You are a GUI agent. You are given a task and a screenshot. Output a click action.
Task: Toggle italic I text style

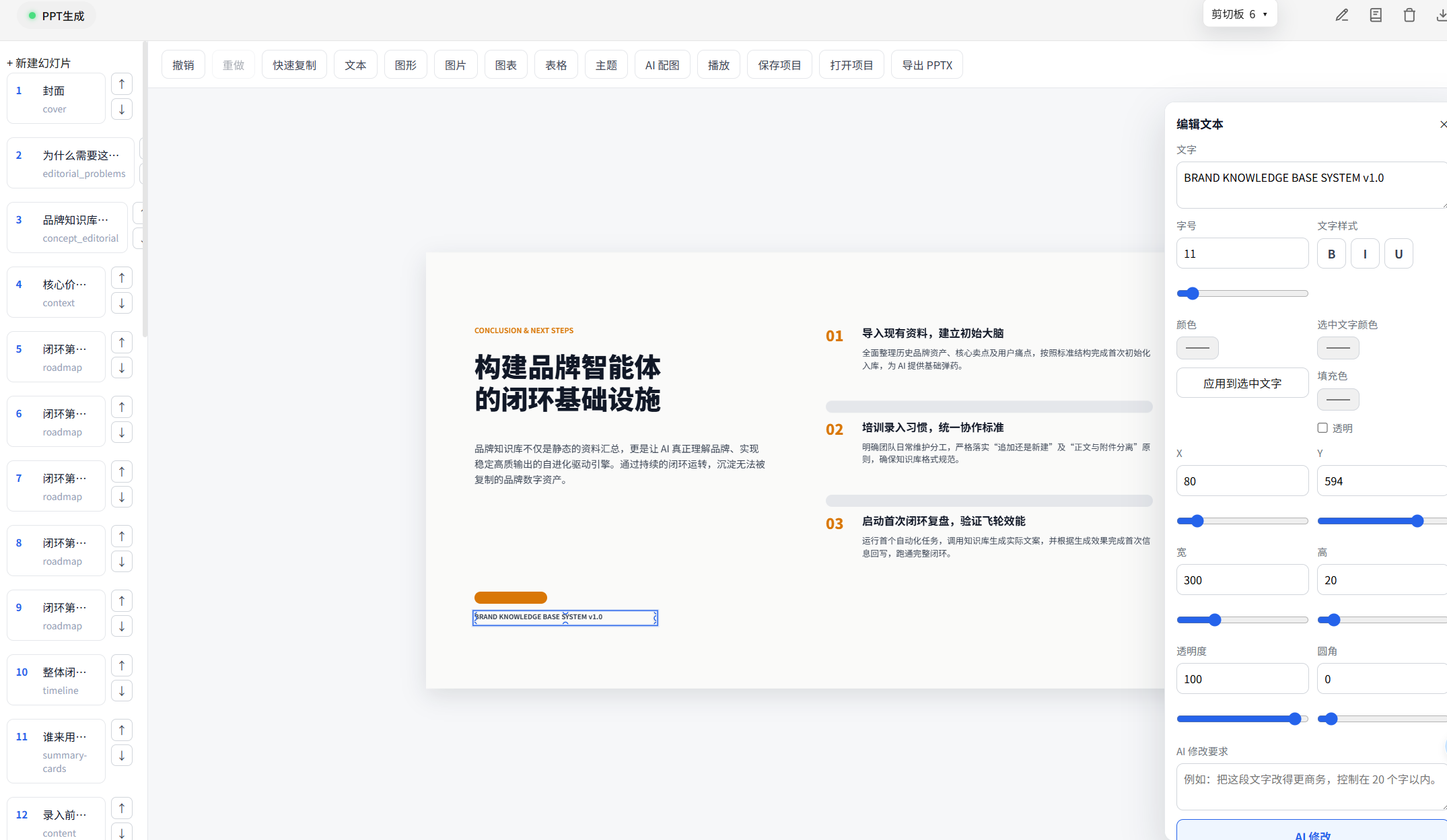pos(1365,254)
